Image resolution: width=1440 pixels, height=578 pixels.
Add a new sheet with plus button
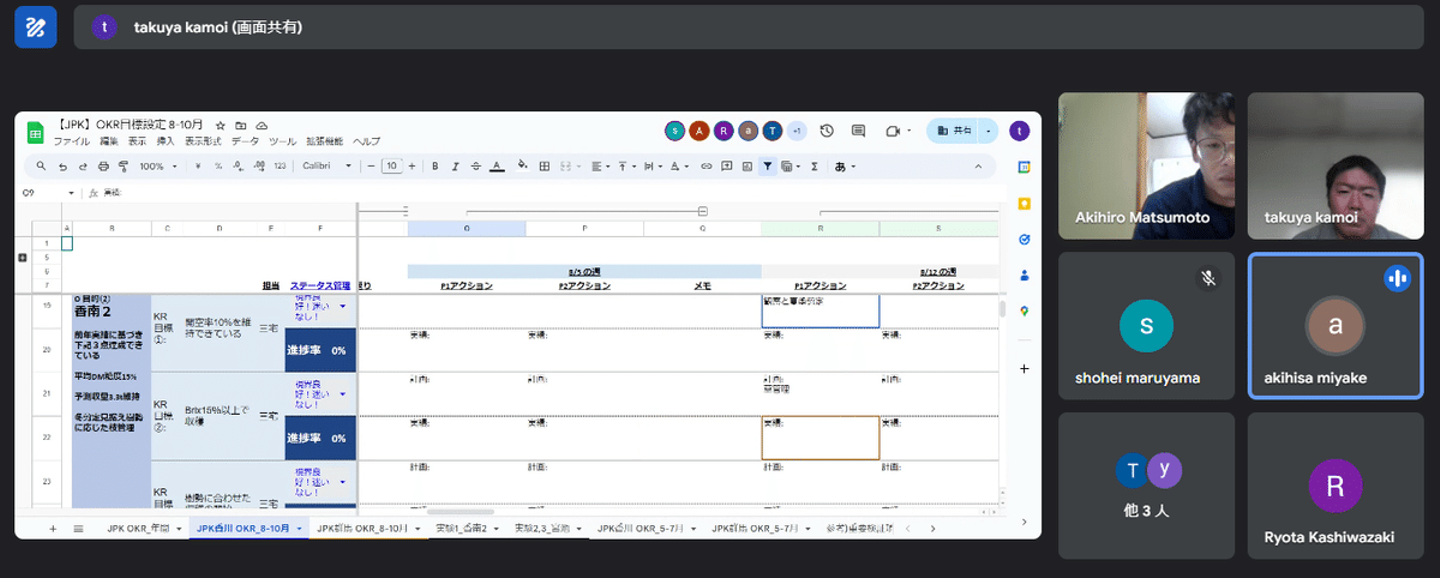[53, 528]
